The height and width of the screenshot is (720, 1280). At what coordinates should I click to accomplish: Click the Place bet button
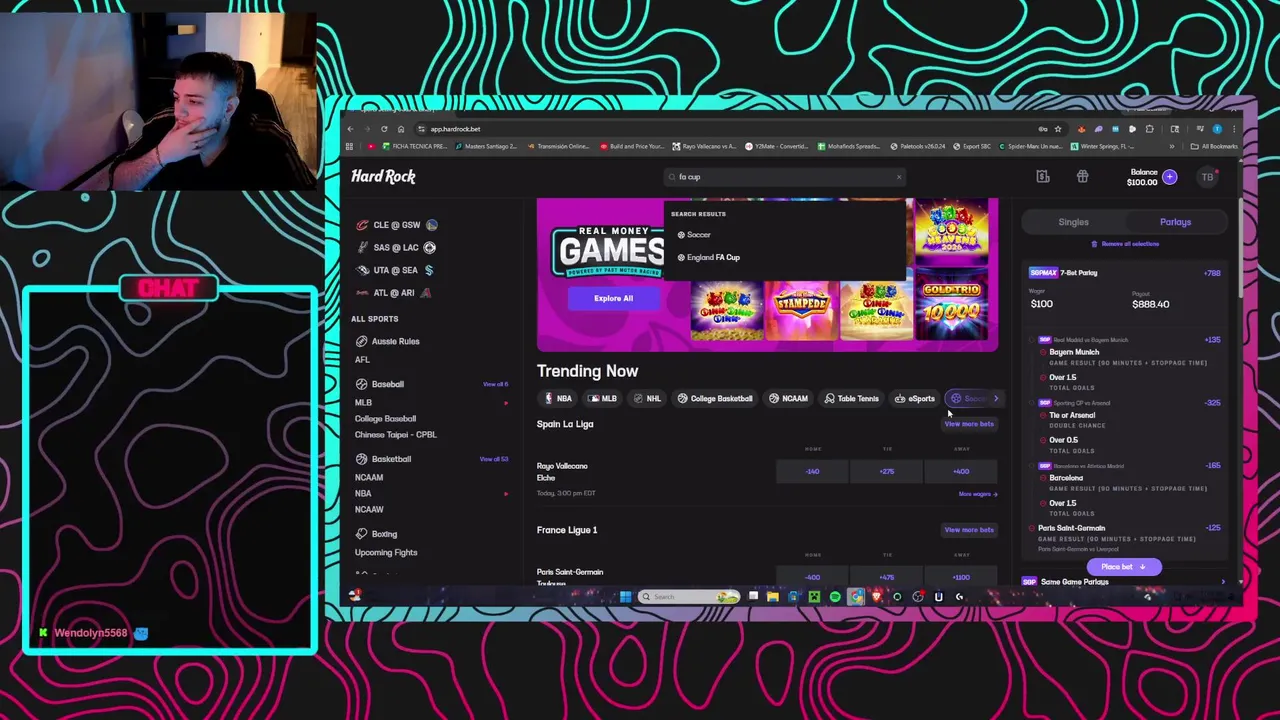[1123, 567]
